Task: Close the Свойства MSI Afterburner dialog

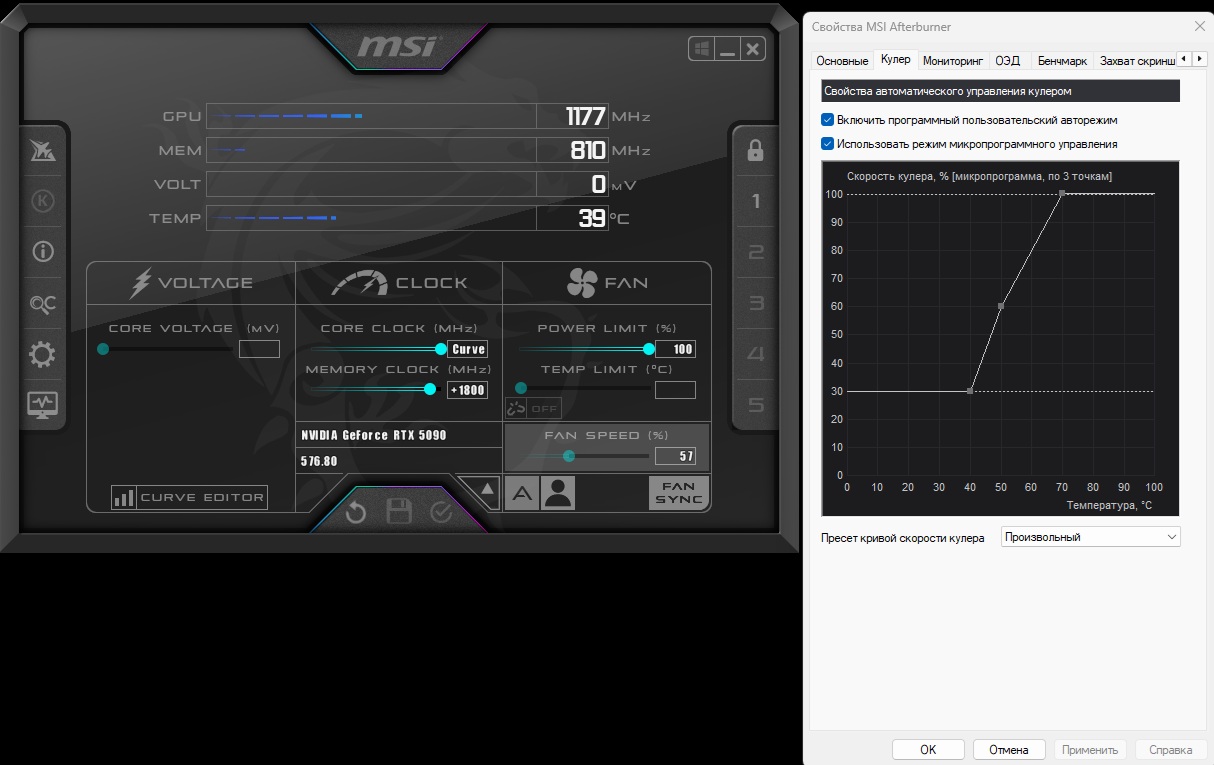Action: click(1199, 27)
